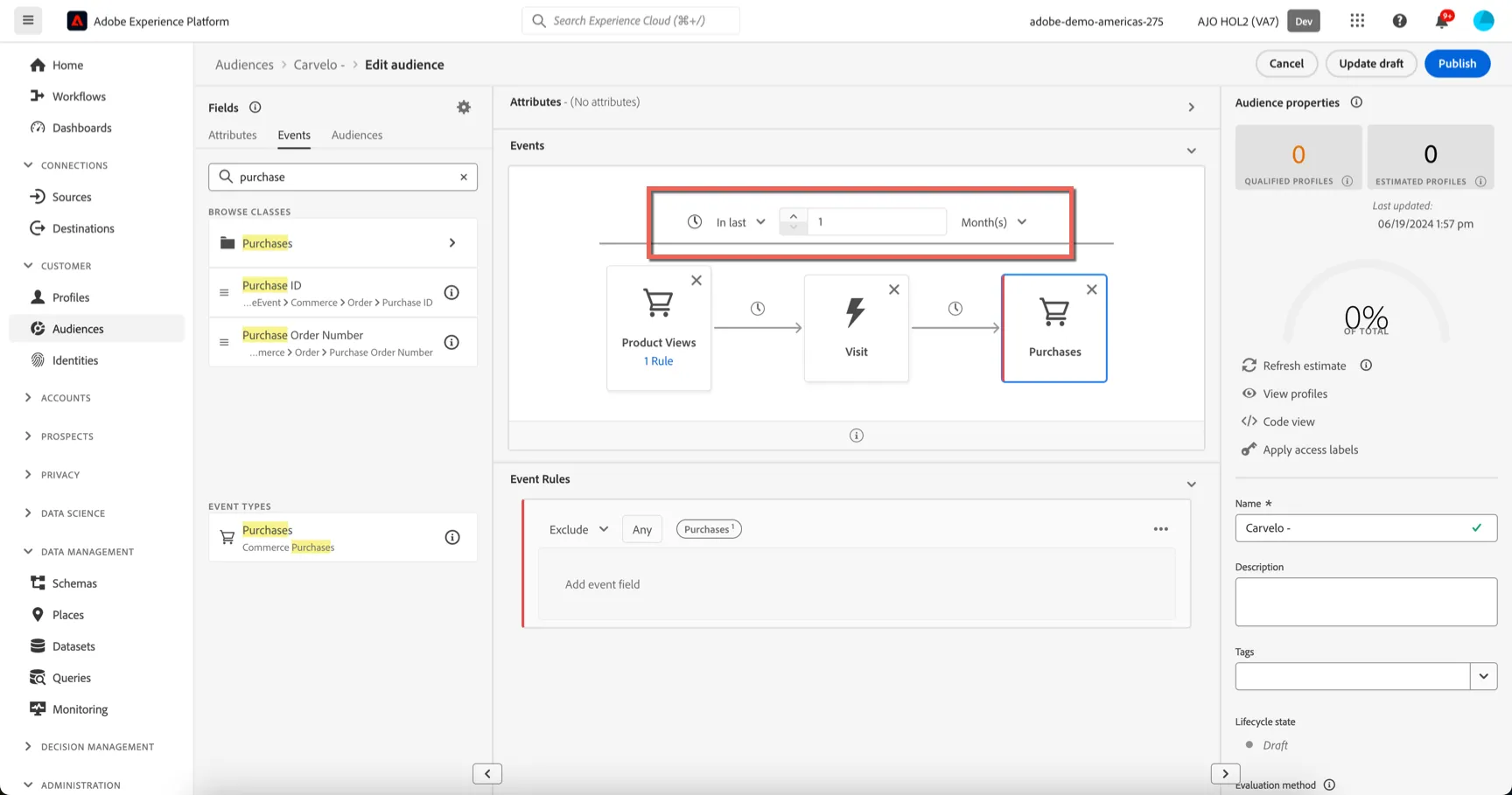Click clock icon between Visit and Purchases

(x=955, y=309)
